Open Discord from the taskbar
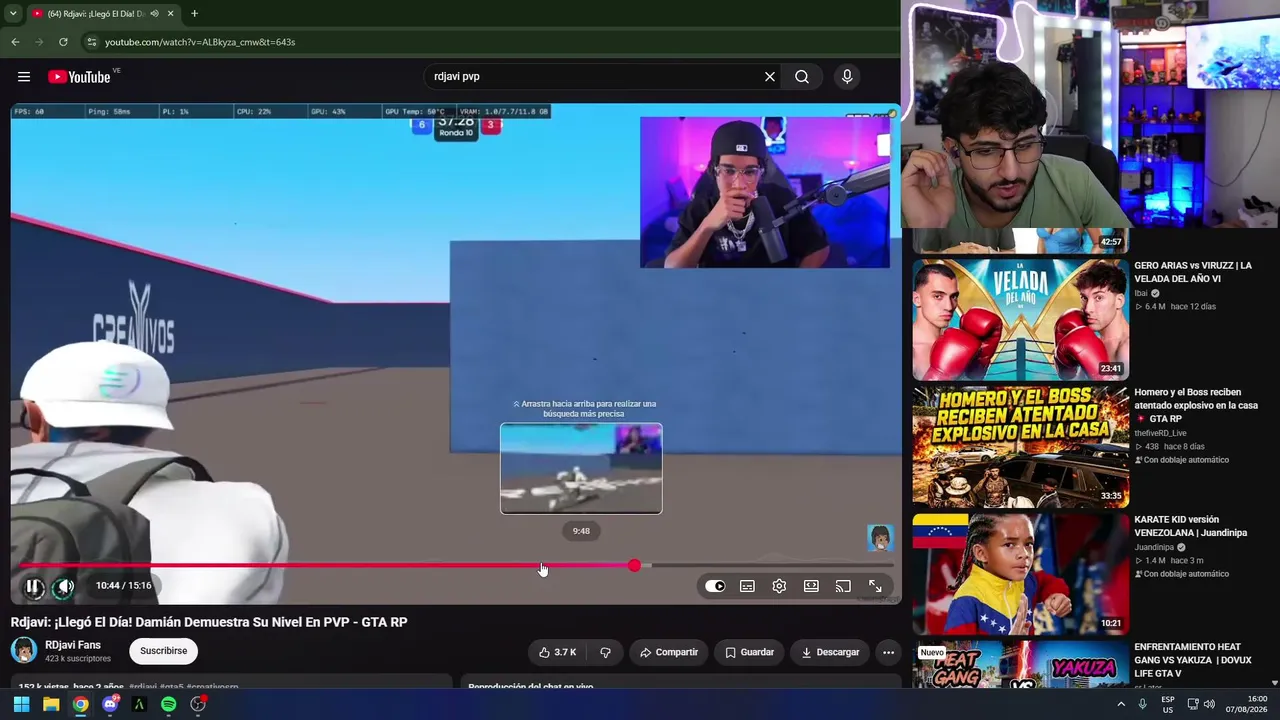The width and height of the screenshot is (1280, 720). click(110, 704)
